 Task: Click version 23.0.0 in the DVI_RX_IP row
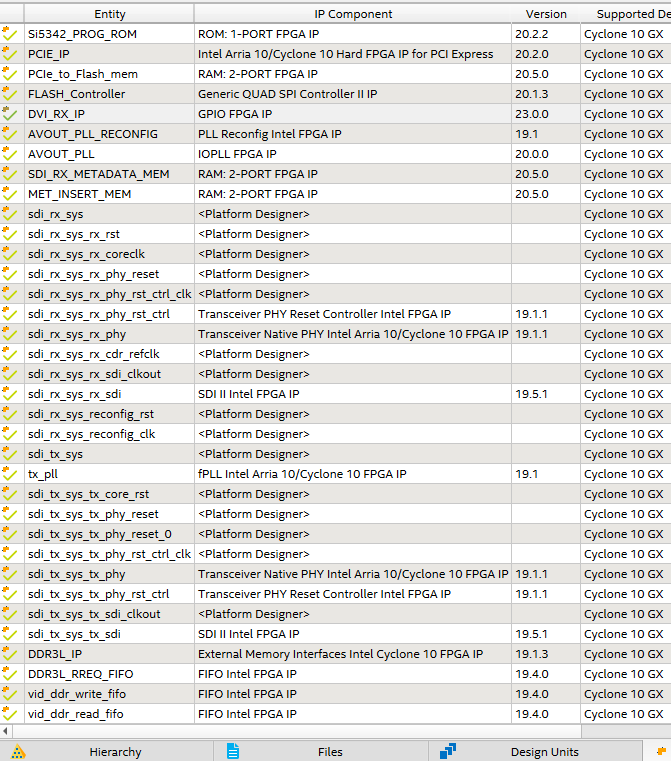point(532,114)
